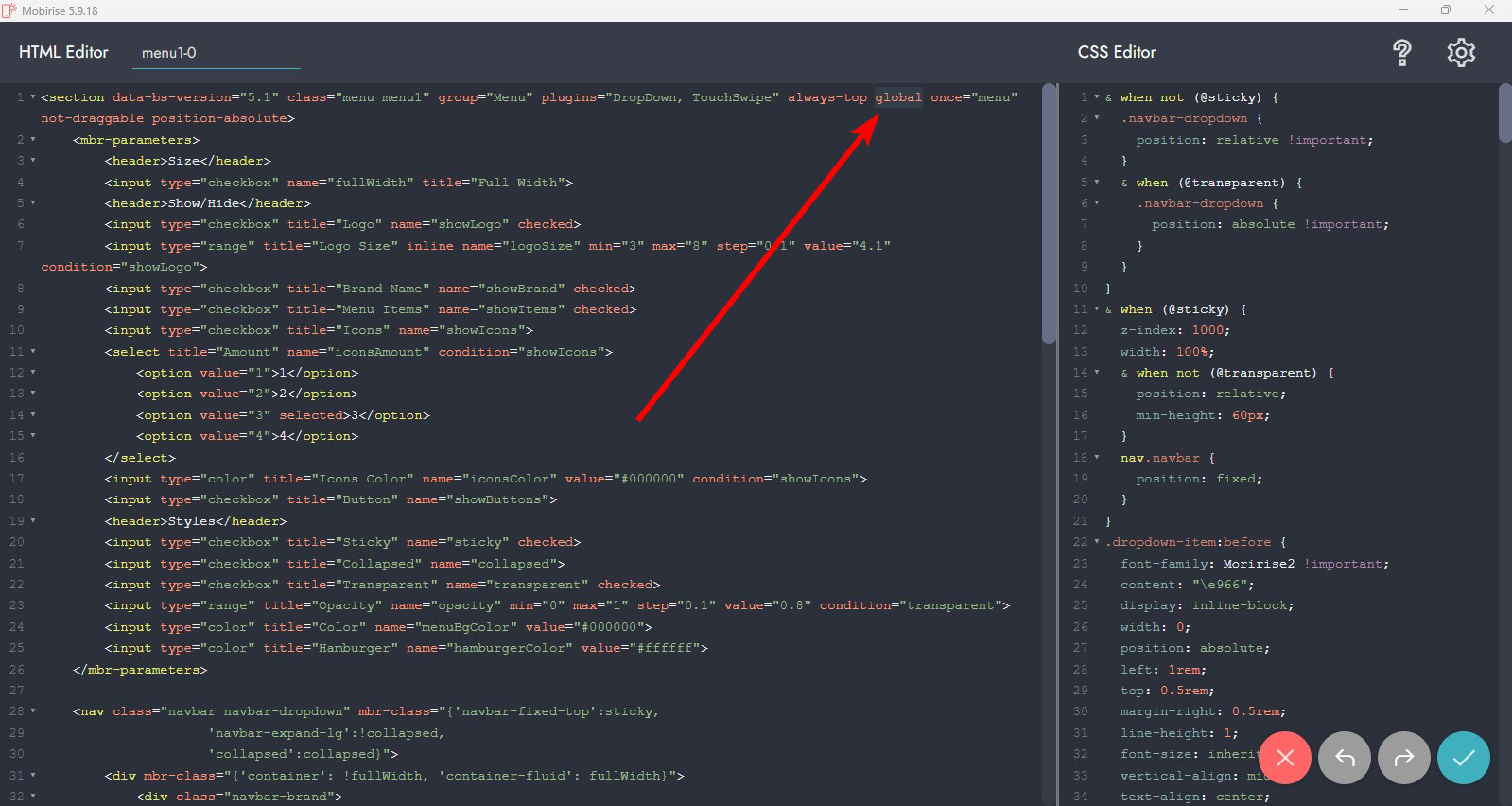Fold the nav navbar block at line 28
The image size is (1512, 806).
pyautogui.click(x=33, y=711)
